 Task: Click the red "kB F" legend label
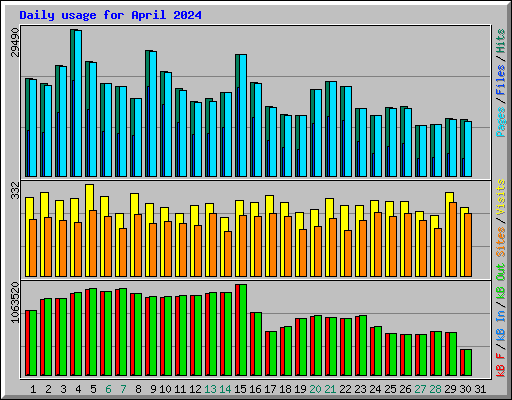tap(501, 365)
